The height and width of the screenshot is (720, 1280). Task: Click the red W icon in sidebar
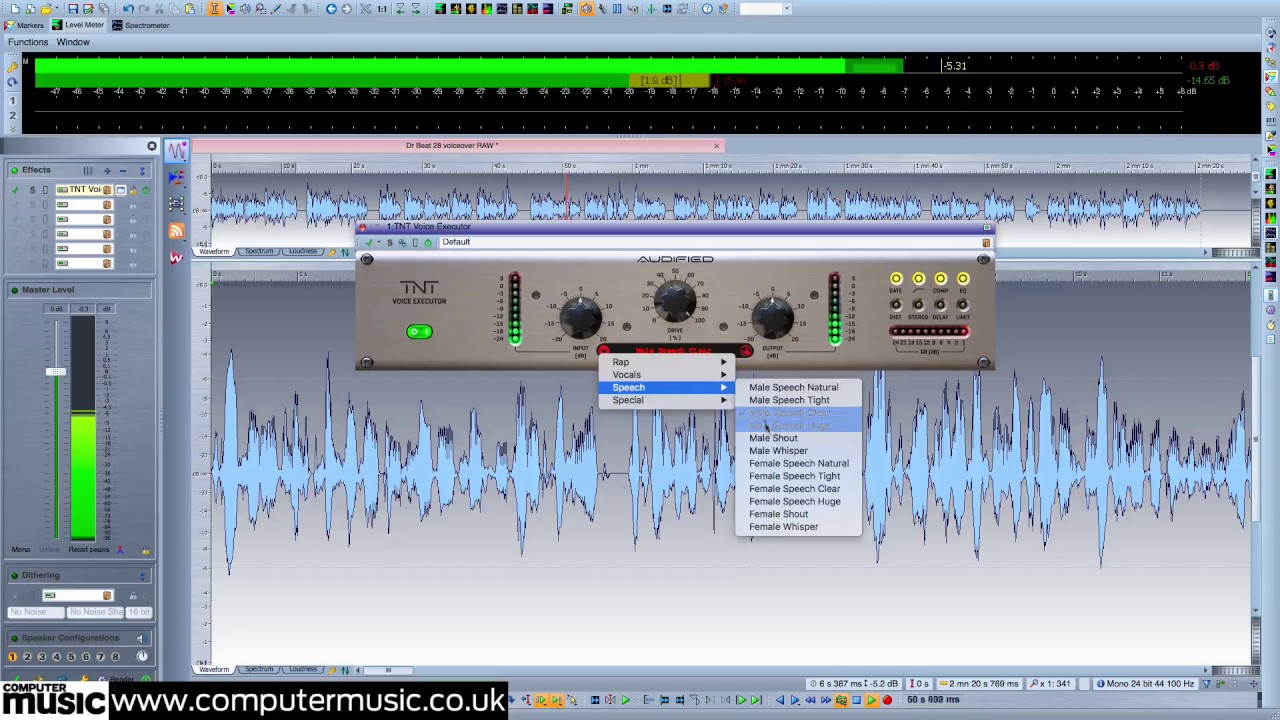176,258
